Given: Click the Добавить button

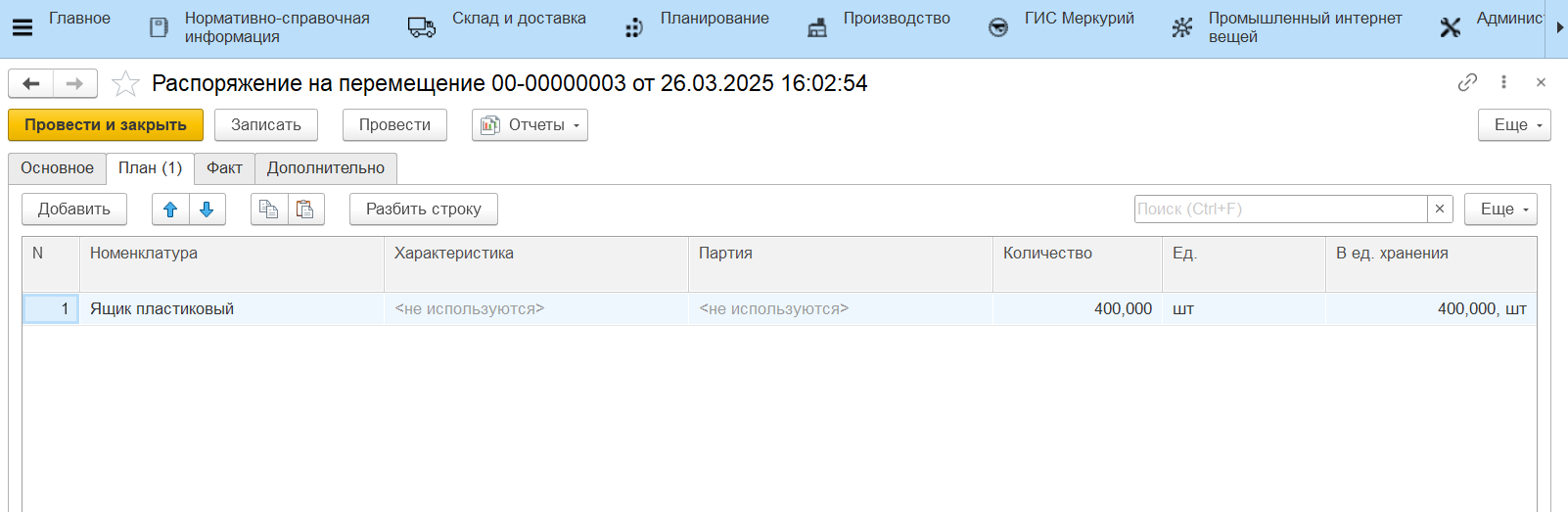Looking at the screenshot, I should click(x=74, y=209).
